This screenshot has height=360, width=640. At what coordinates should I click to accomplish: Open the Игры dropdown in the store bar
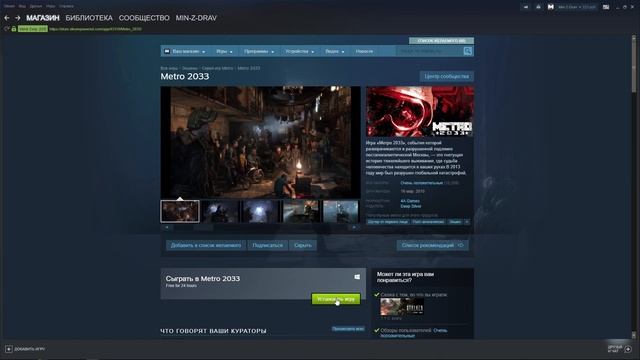pyautogui.click(x=224, y=51)
